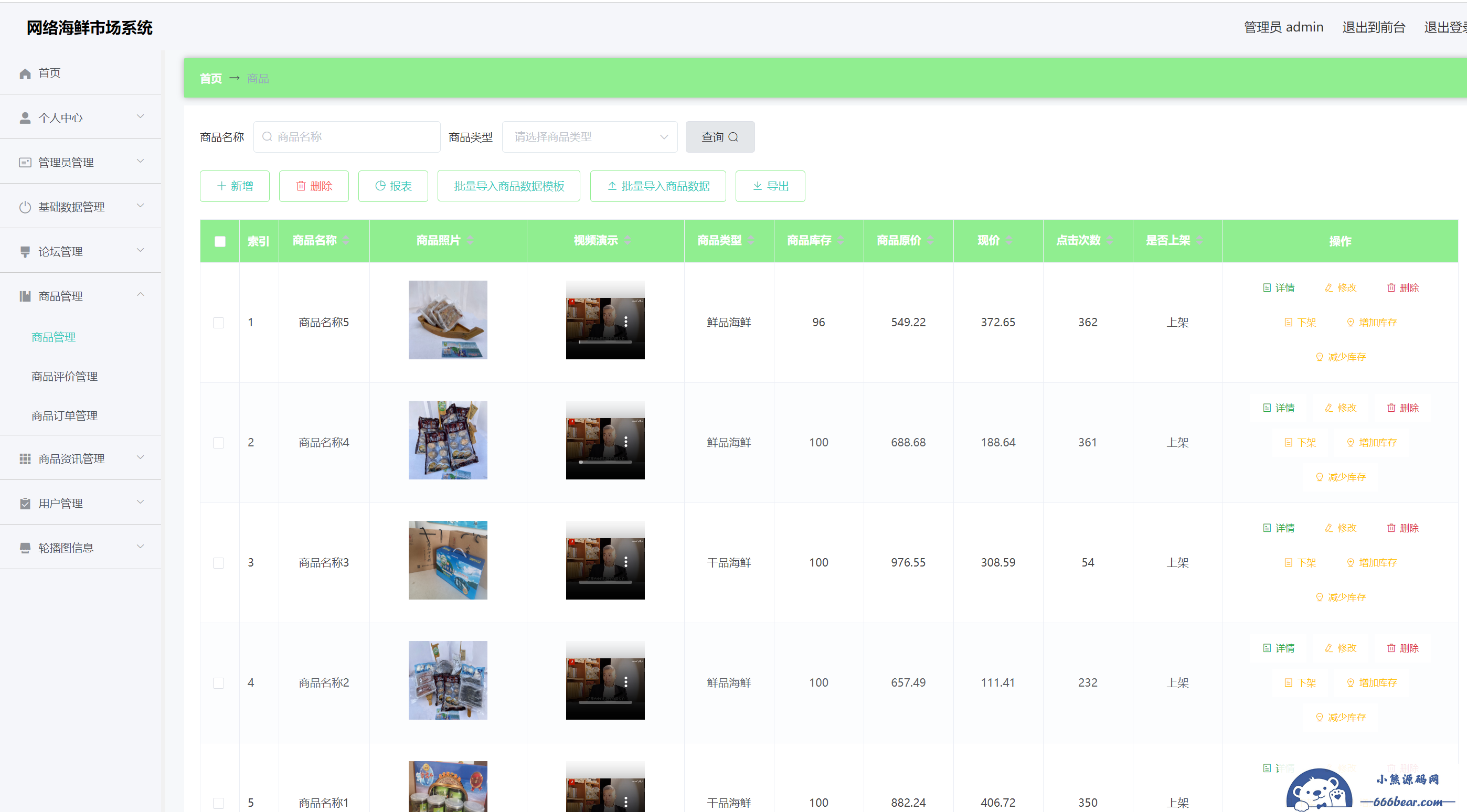Image resolution: width=1467 pixels, height=812 pixels.
Task: Open 商品管理 submenu item
Action: tap(54, 337)
